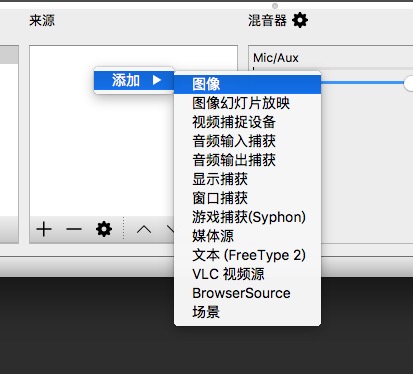Pick 游戏捕获(Syphon) source
Image resolution: width=413 pixels, height=374 pixels.
[x=247, y=217]
